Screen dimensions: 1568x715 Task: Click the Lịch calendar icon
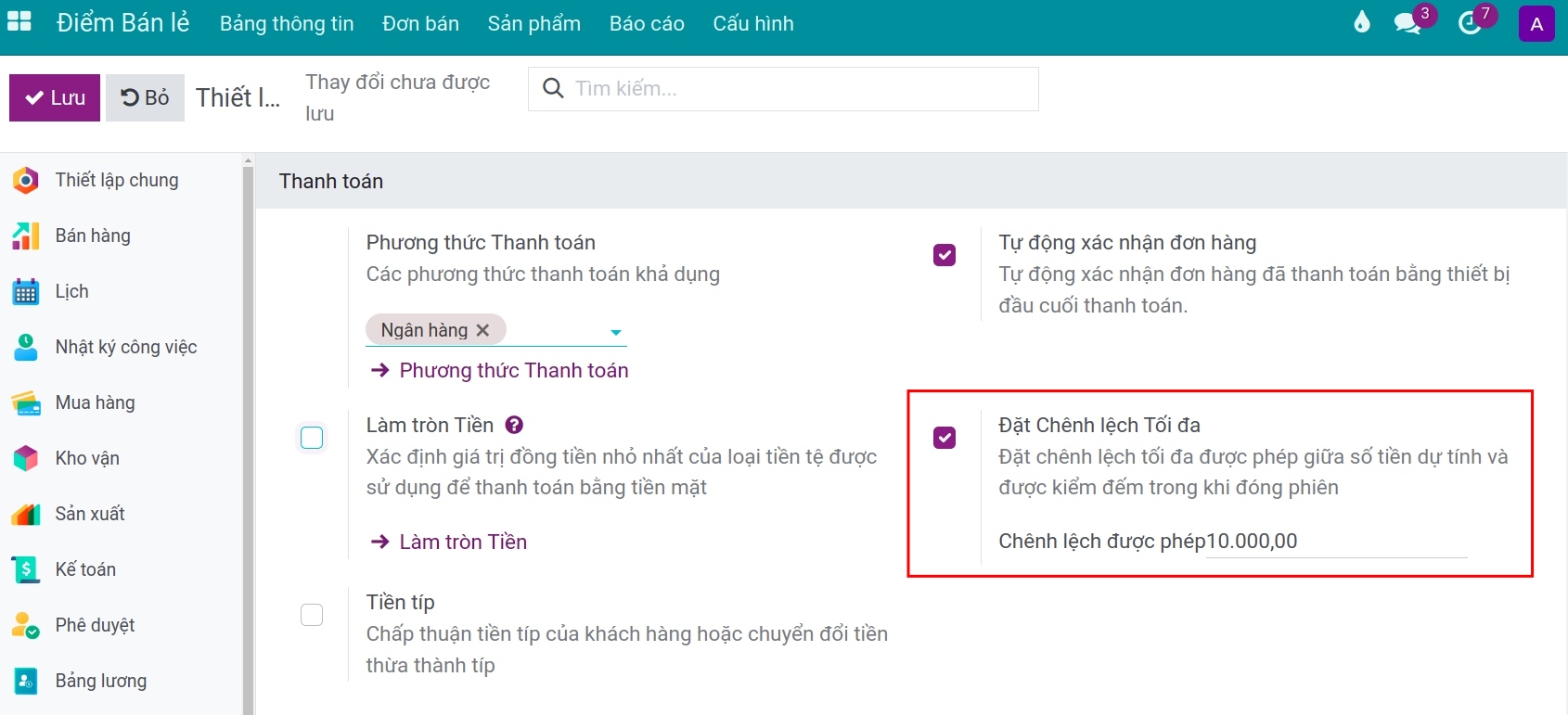coord(26,291)
